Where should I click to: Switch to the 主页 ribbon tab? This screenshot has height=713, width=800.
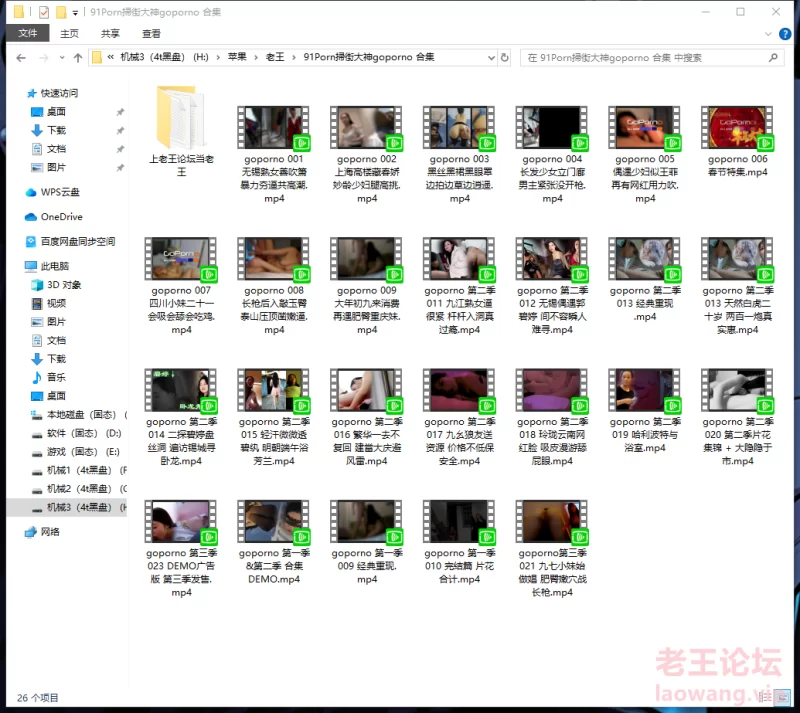69,34
